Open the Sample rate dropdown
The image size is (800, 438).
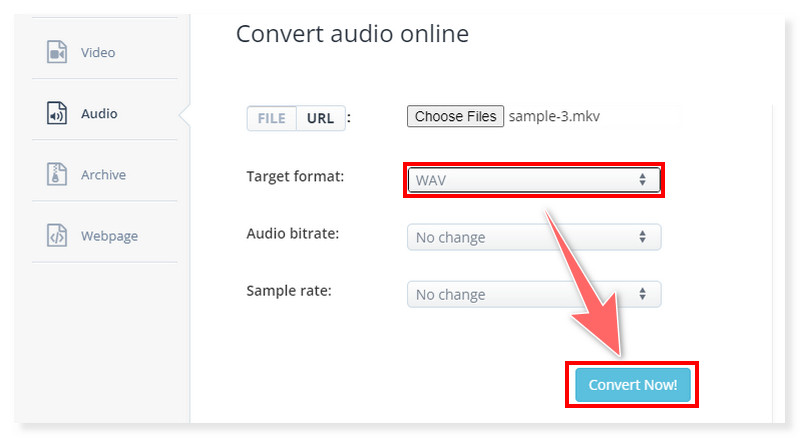pos(533,295)
